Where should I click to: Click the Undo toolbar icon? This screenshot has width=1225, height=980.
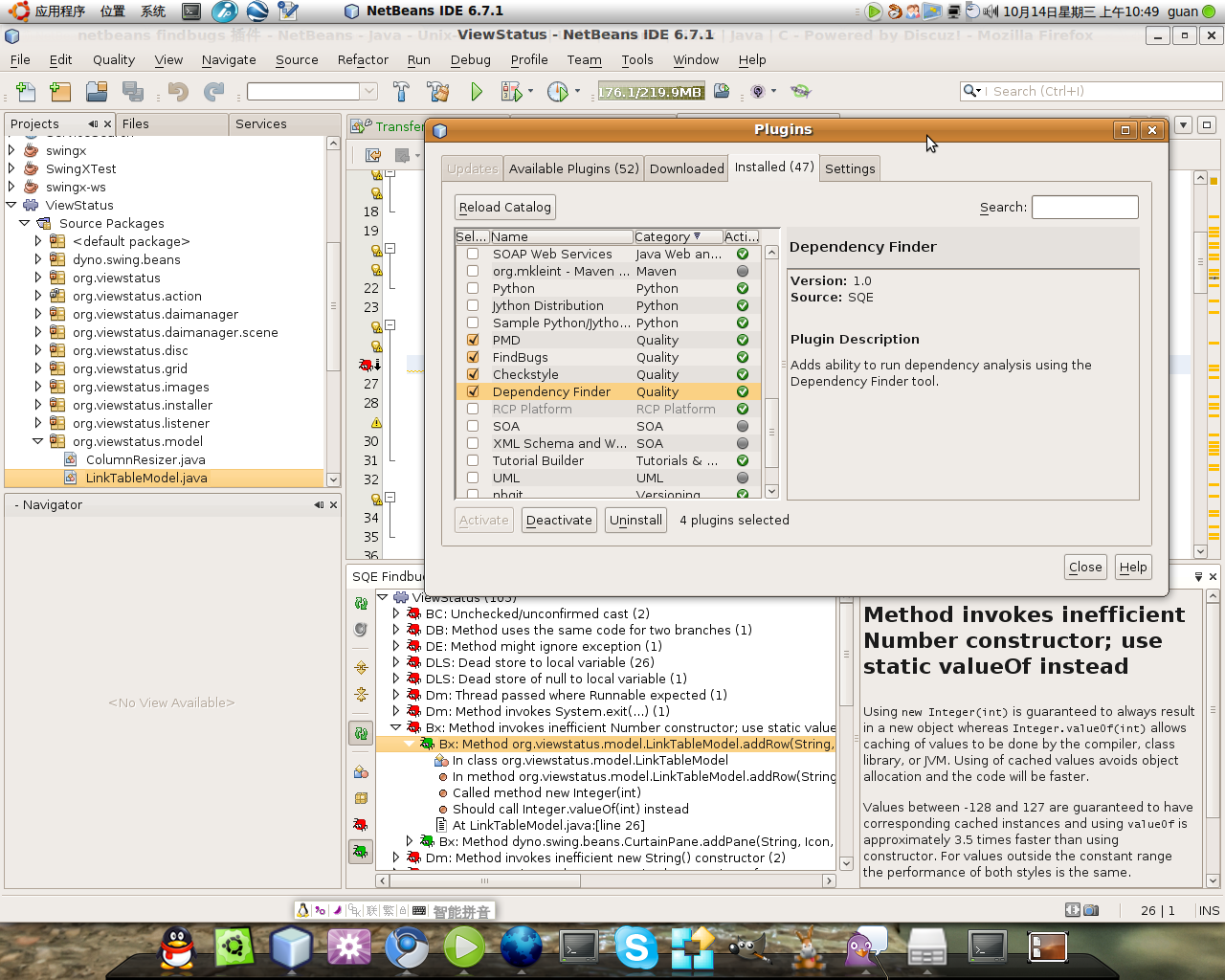[x=178, y=91]
